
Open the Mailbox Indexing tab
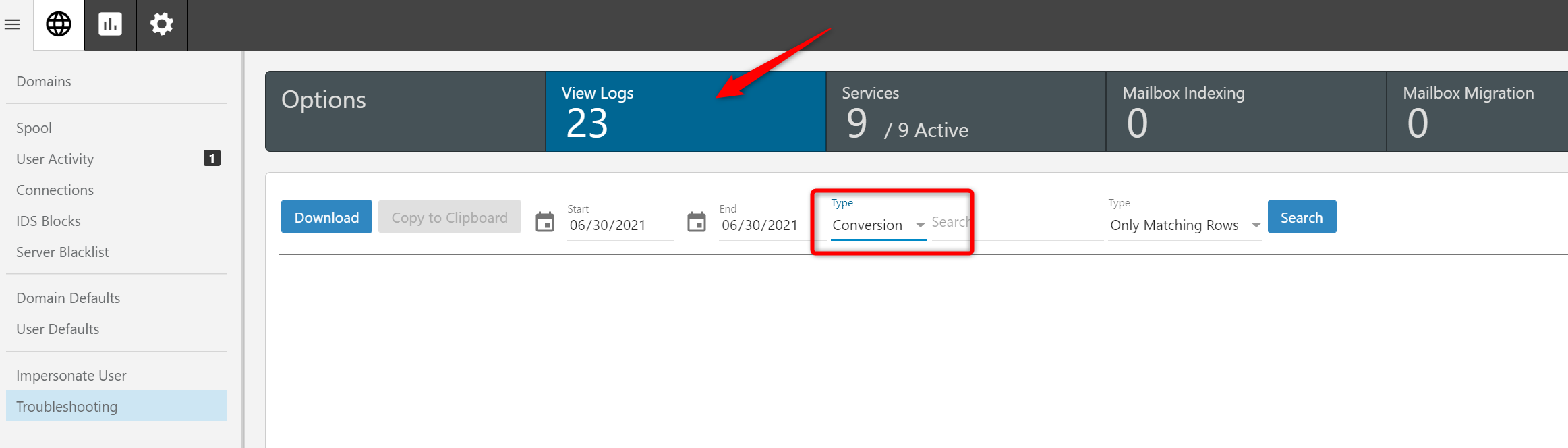pyautogui.click(x=1246, y=111)
